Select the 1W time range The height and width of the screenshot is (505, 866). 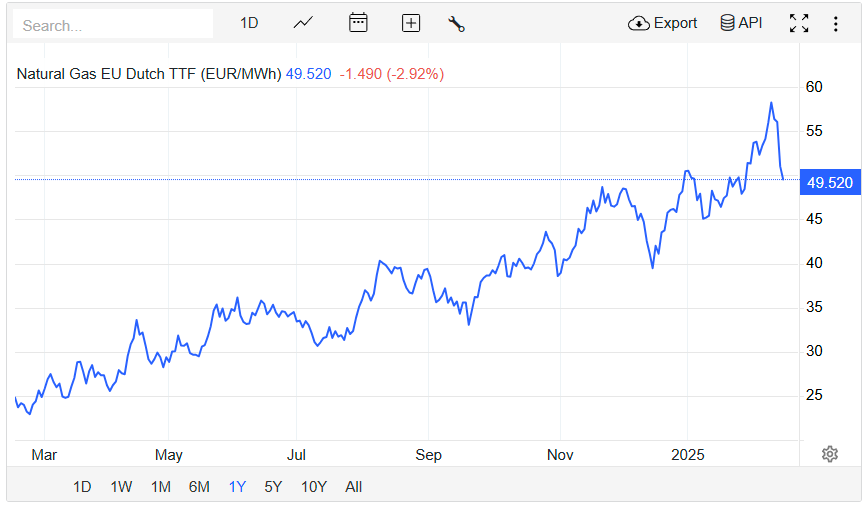(x=121, y=487)
